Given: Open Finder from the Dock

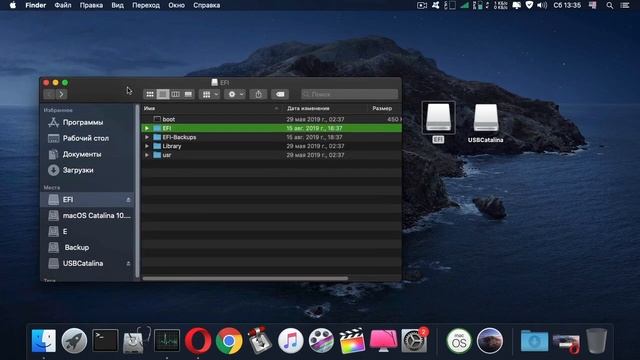Looking at the screenshot, I should (x=44, y=340).
